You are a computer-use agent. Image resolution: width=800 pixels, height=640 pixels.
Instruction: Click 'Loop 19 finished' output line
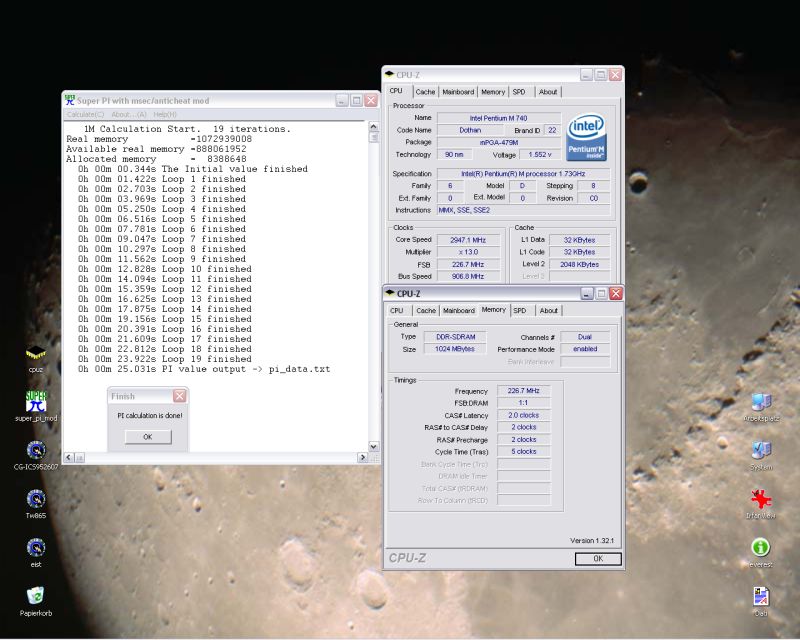point(165,359)
